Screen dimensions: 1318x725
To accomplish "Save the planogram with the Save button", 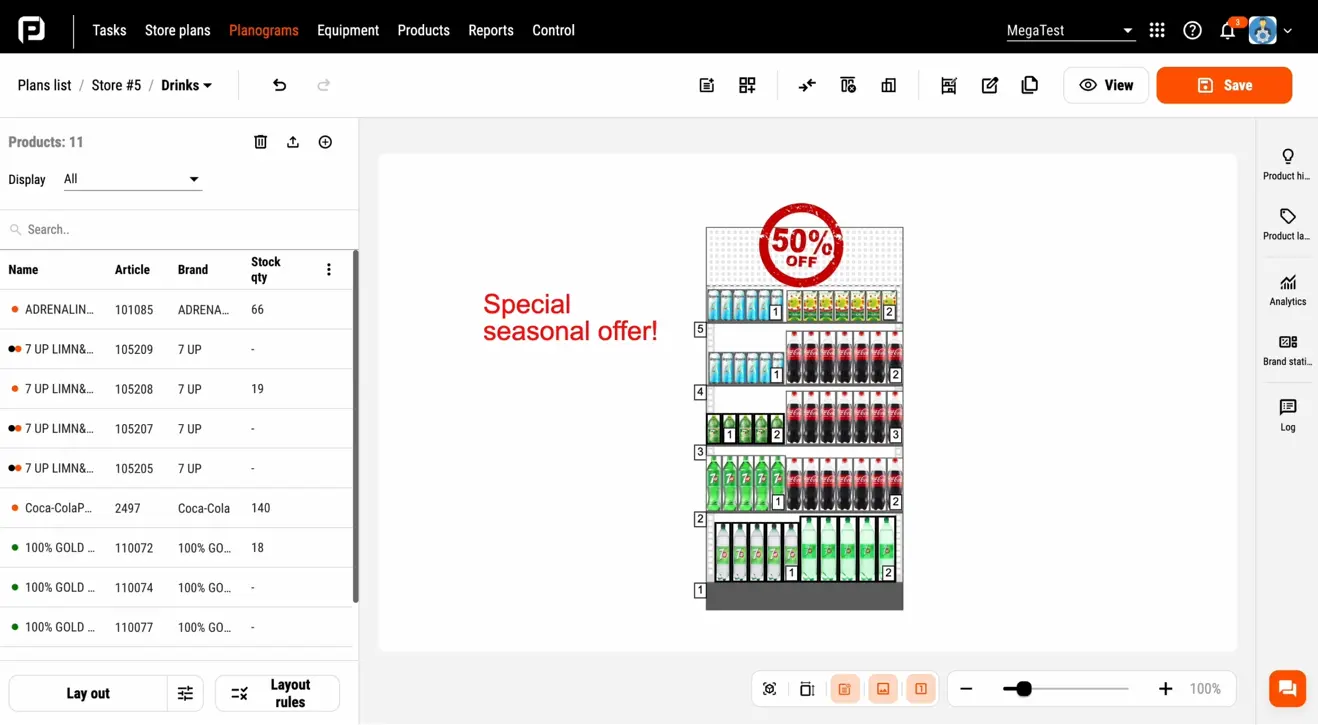I will pos(1224,85).
